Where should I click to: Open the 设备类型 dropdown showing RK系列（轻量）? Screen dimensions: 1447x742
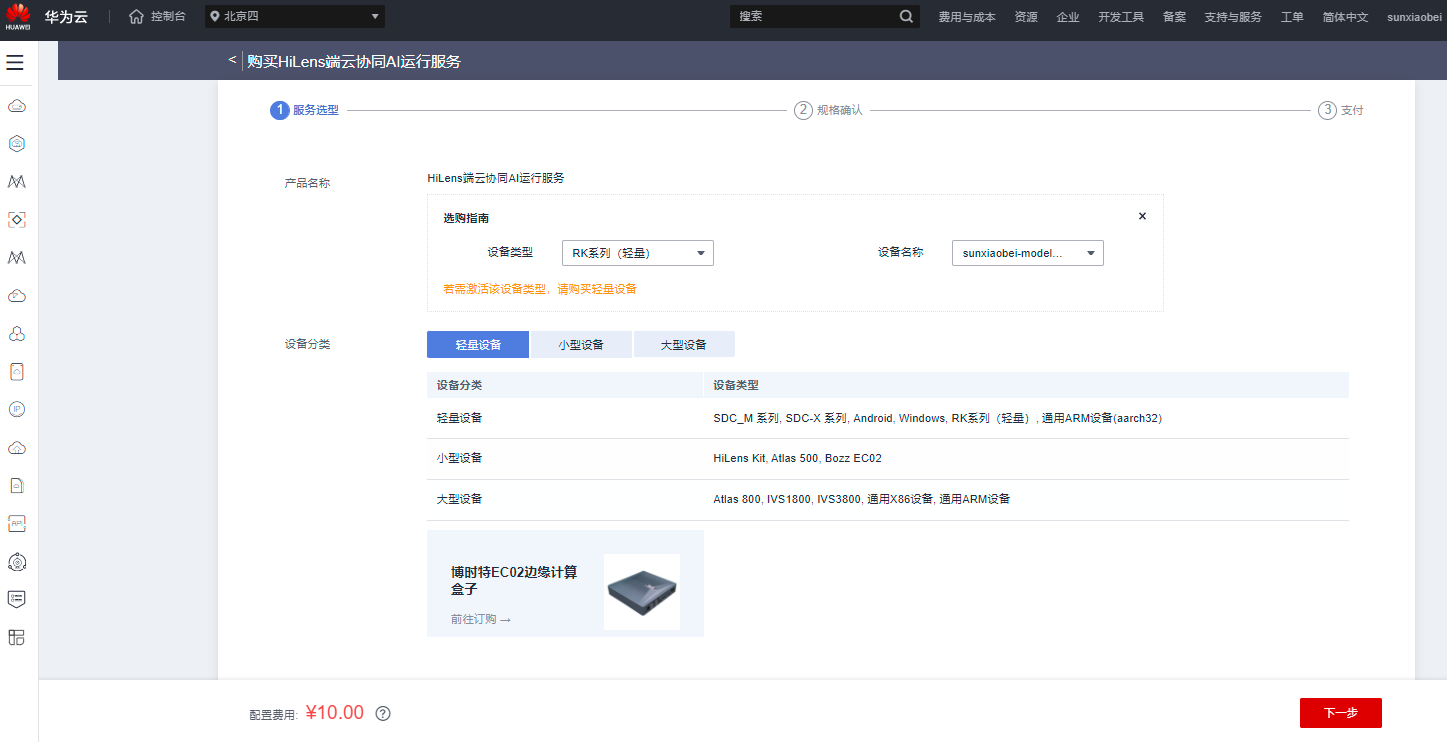pyautogui.click(x=637, y=252)
